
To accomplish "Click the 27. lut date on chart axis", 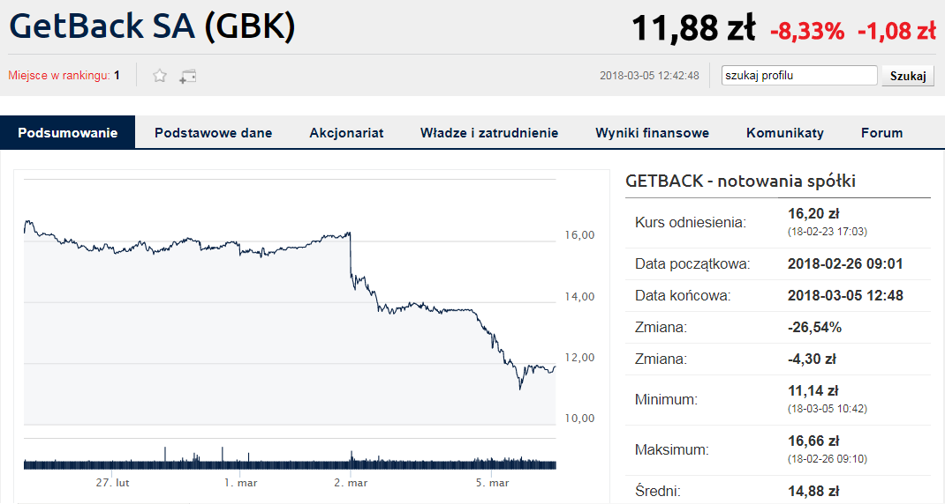I will [x=113, y=482].
